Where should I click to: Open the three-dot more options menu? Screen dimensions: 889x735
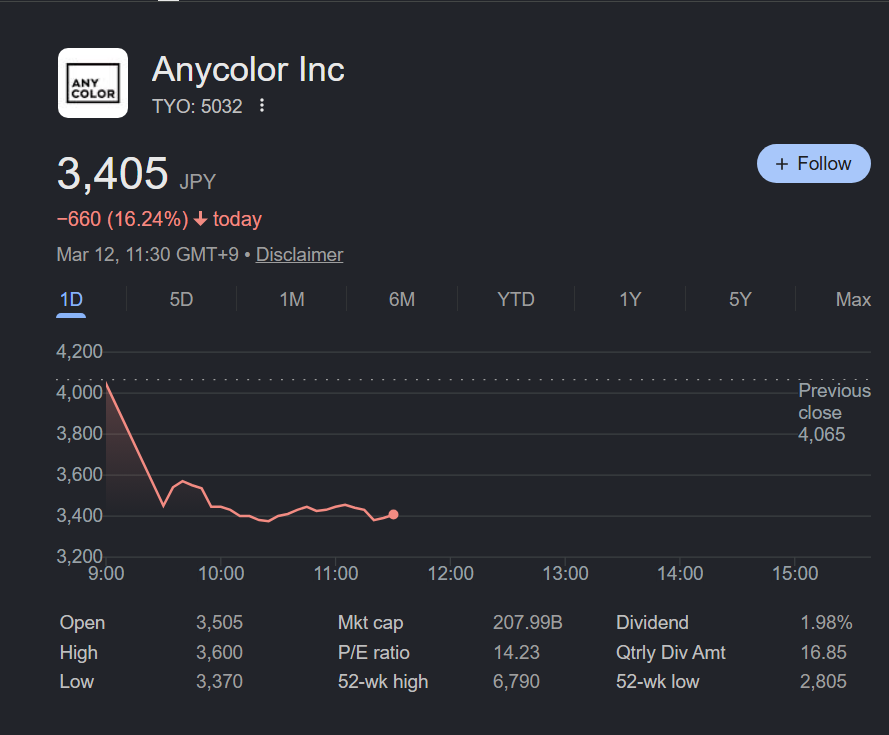tap(261, 105)
